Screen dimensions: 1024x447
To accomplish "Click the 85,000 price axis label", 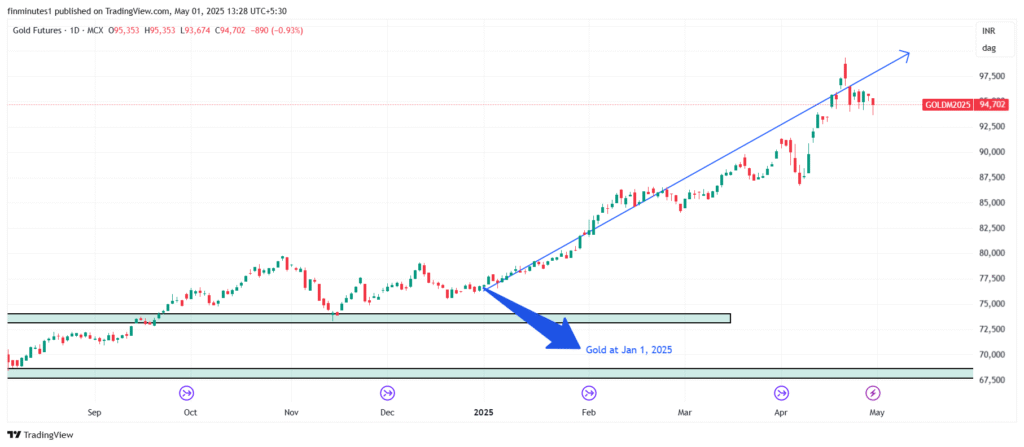I will [x=991, y=203].
